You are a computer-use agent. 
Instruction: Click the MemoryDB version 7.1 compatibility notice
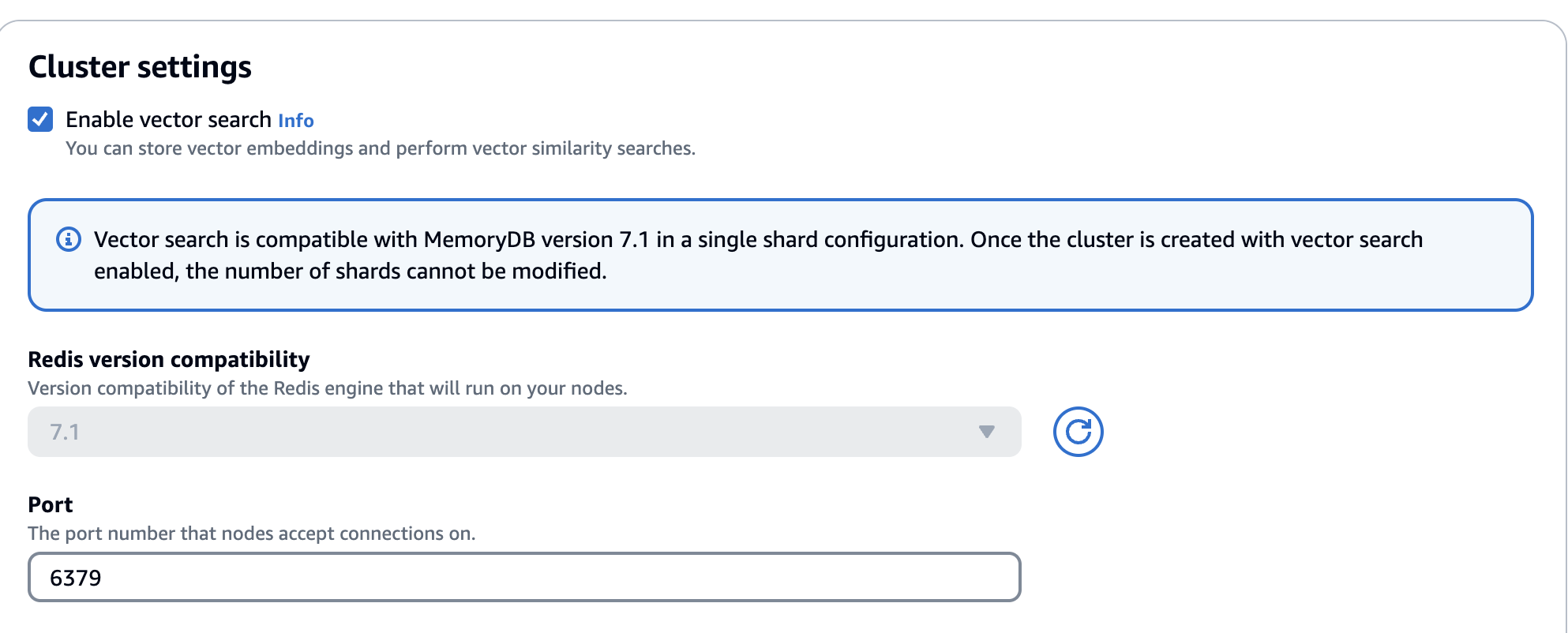point(758,240)
